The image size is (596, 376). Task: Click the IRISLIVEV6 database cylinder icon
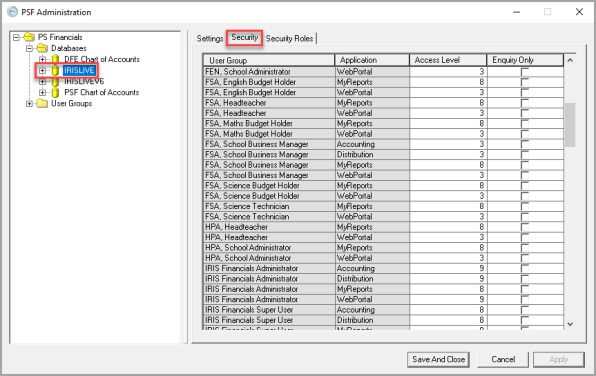(55, 81)
